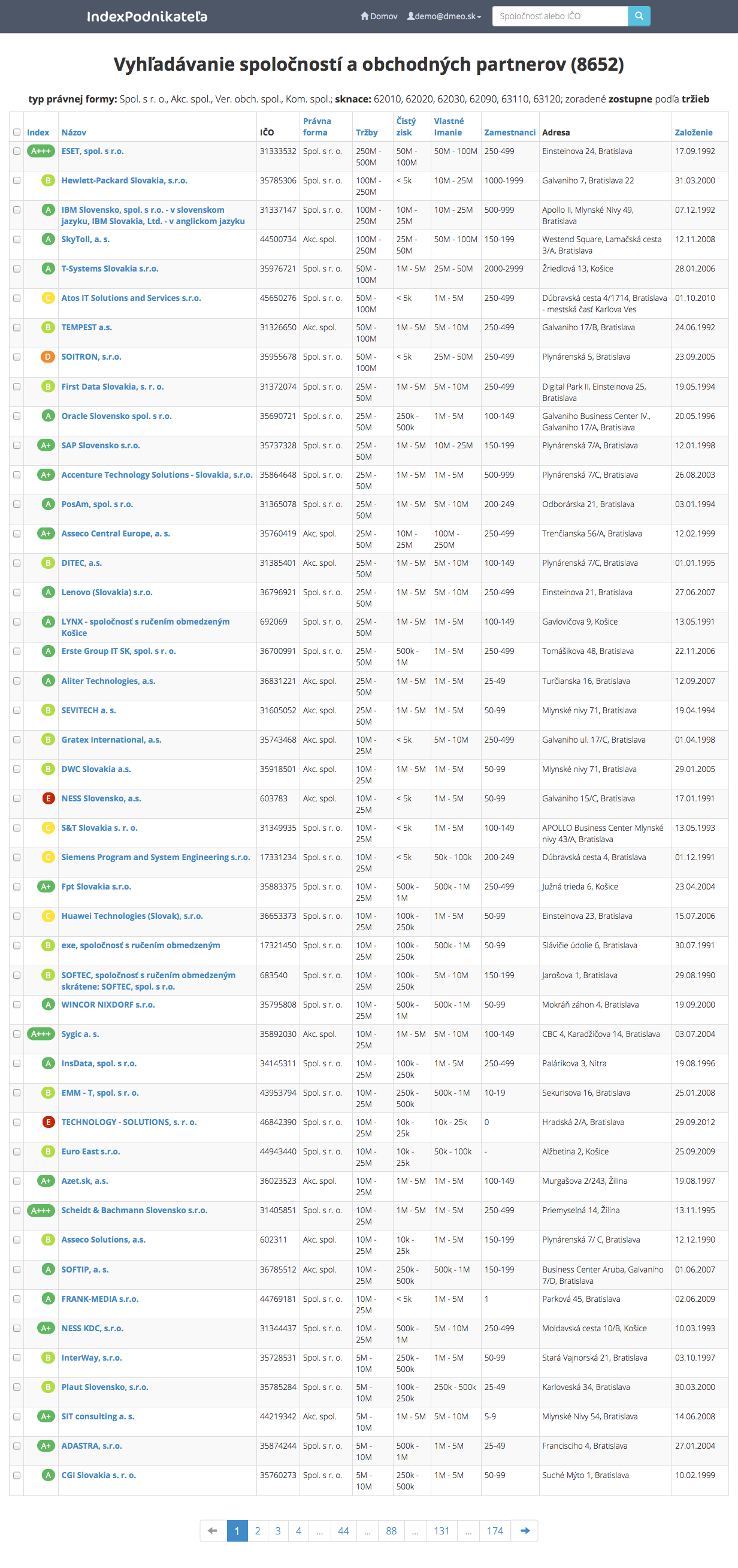738x1568 pixels.
Task: Click the Domov home icon
Action: pyautogui.click(x=364, y=16)
